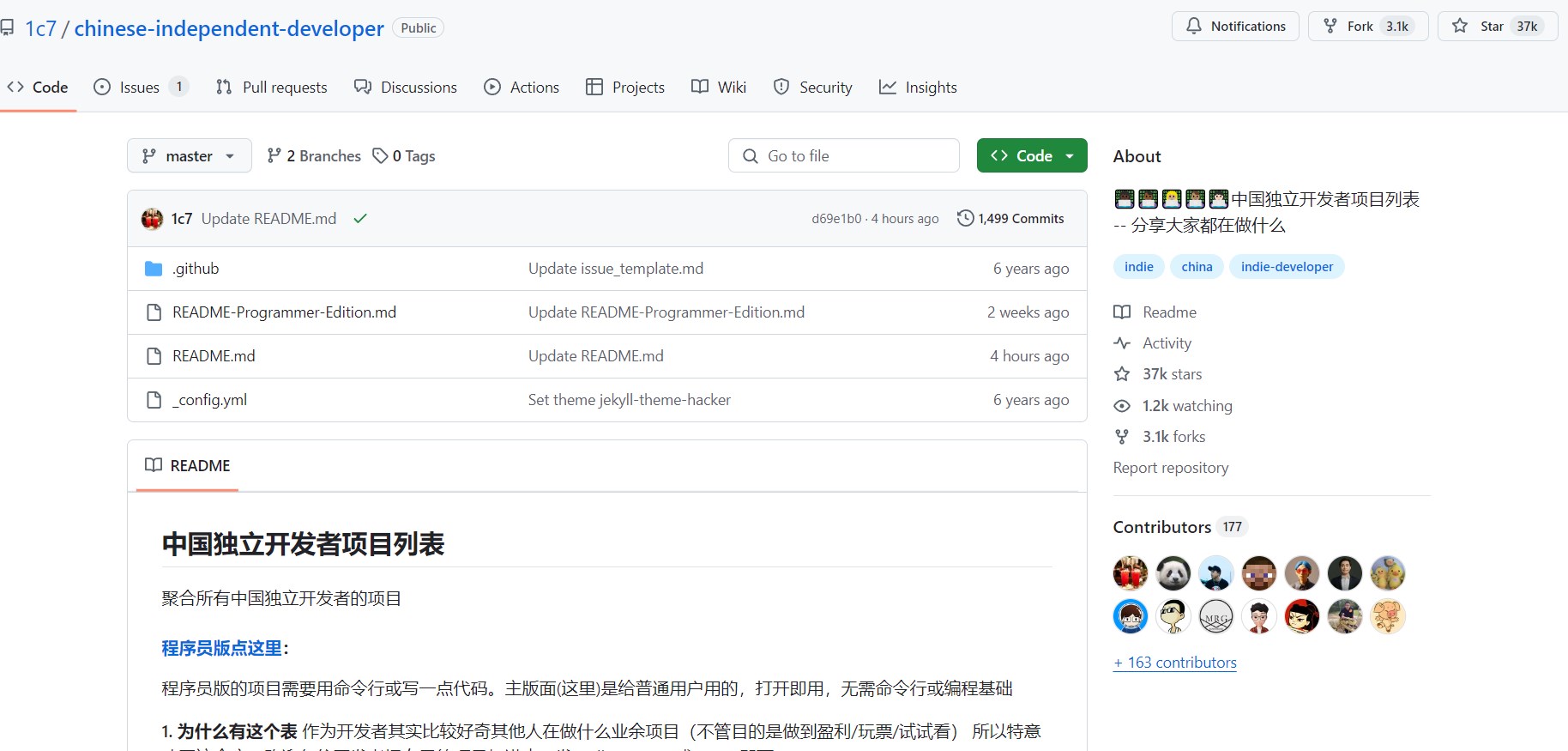The width and height of the screenshot is (1568, 751).
Task: Click the README.md file icon
Action: coord(154,356)
